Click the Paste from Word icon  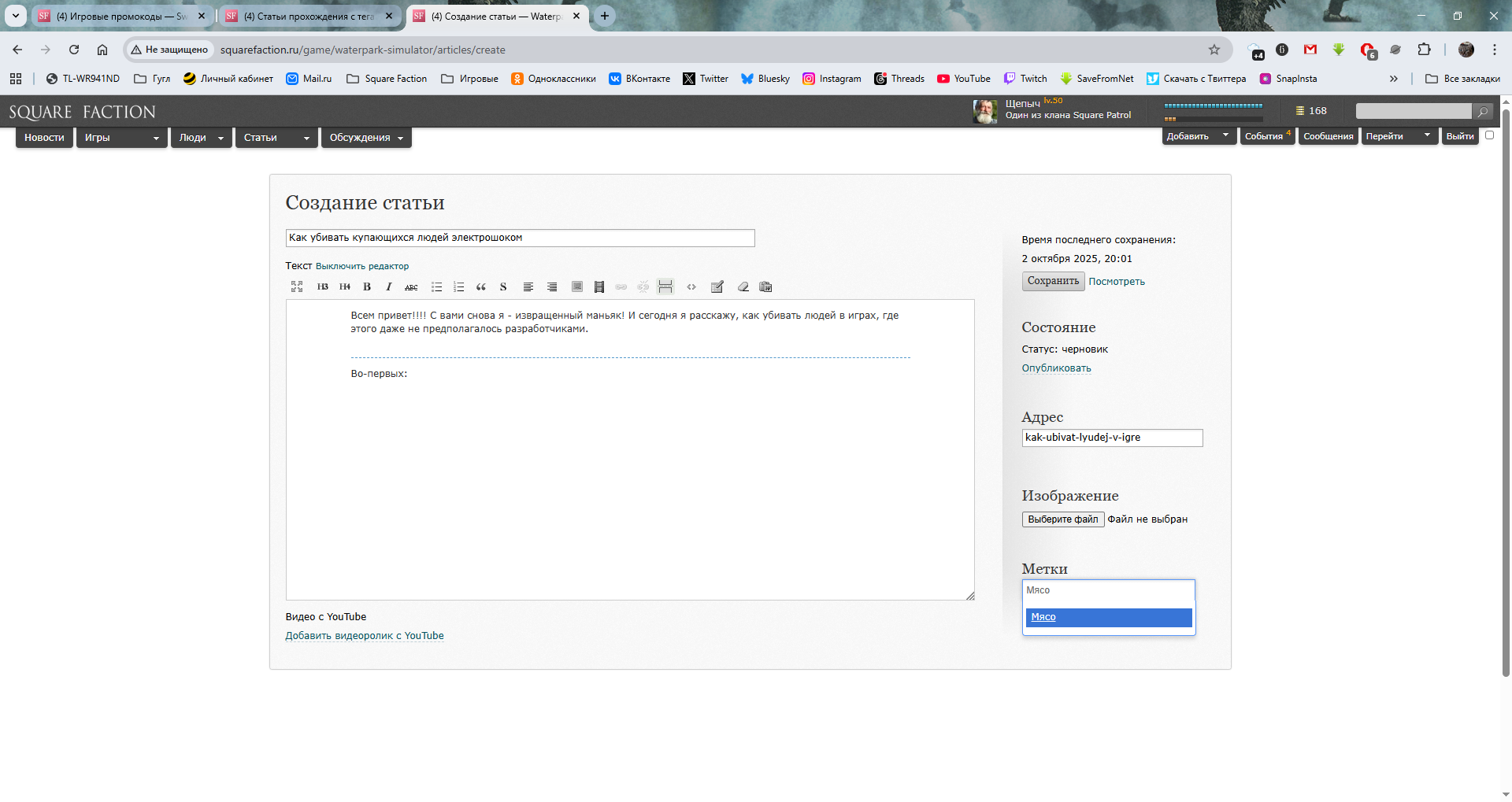pyautogui.click(x=765, y=286)
